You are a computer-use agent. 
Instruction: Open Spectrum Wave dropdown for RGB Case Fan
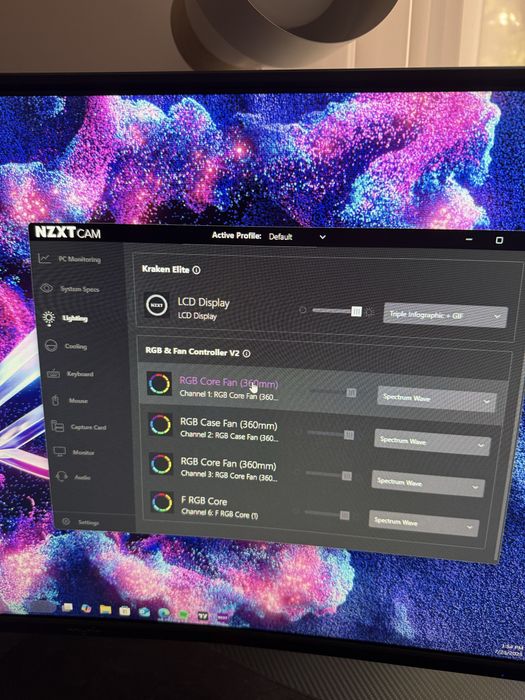432,442
